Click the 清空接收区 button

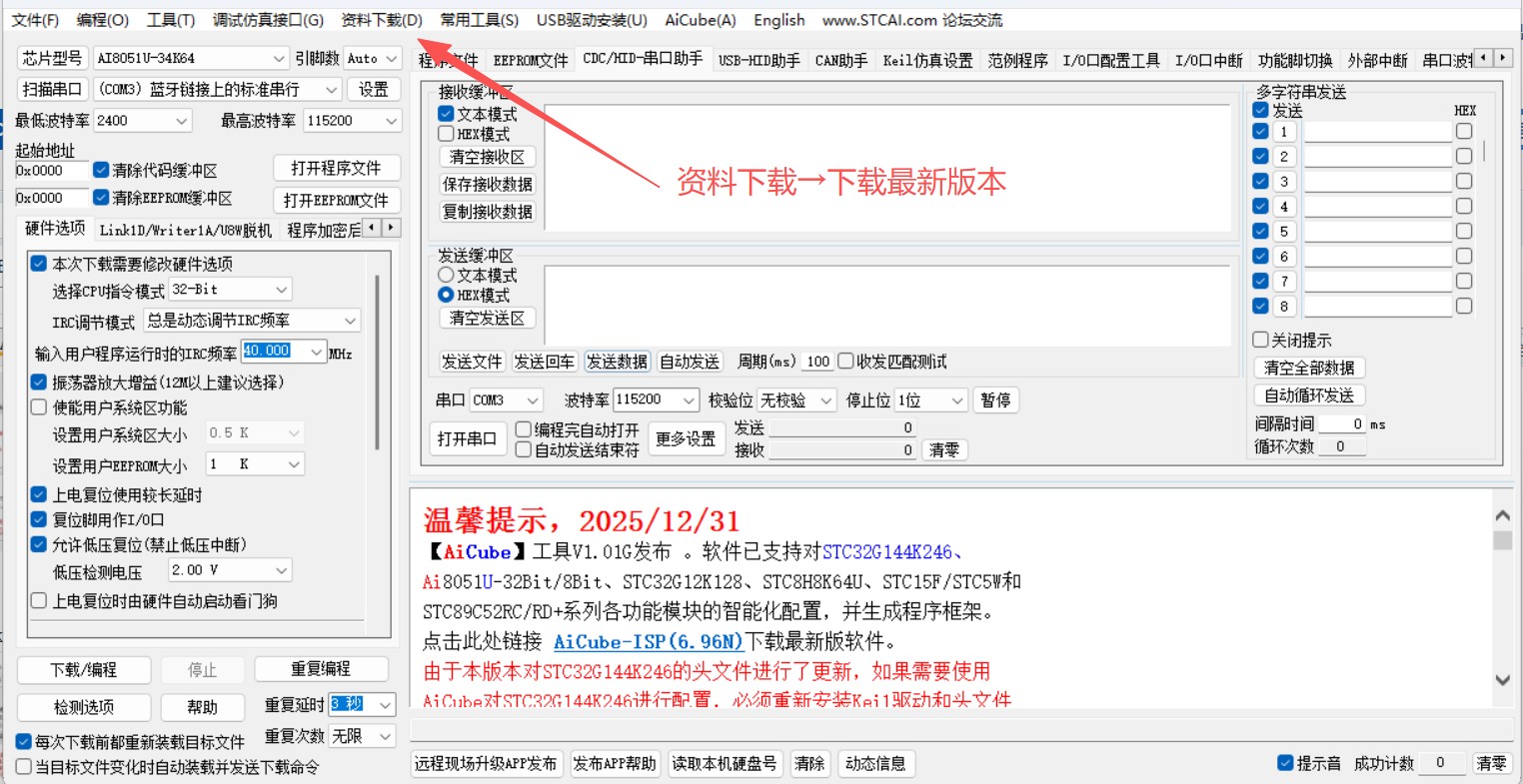[x=487, y=156]
